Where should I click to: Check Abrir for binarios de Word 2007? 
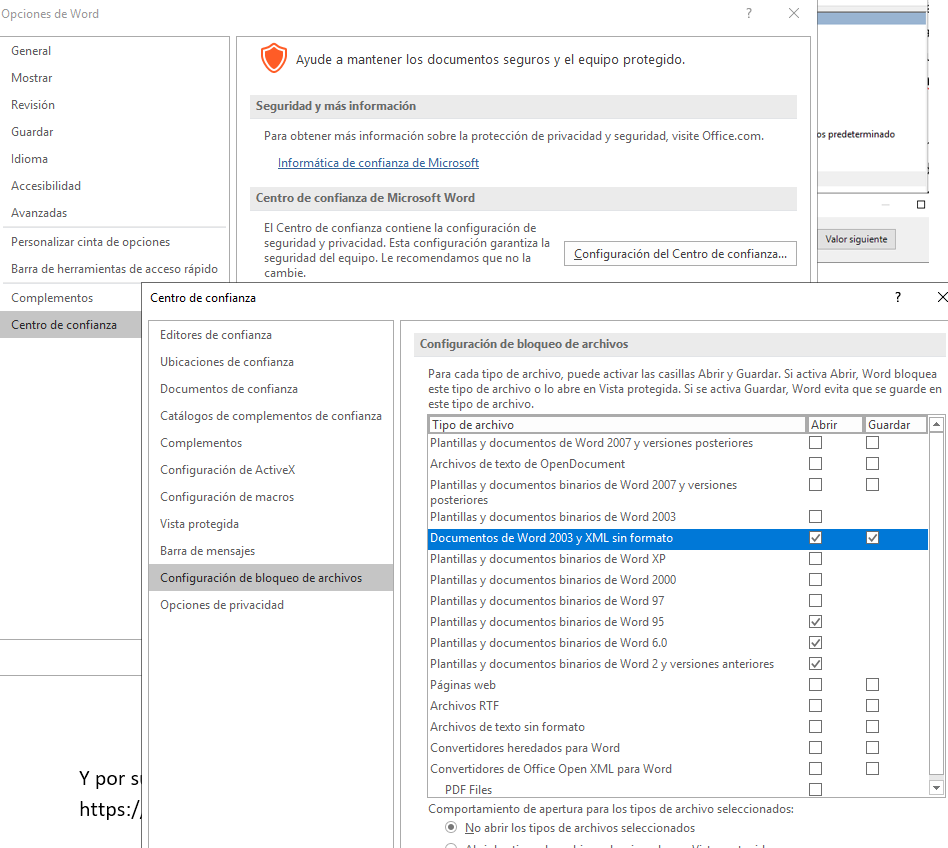pos(816,485)
